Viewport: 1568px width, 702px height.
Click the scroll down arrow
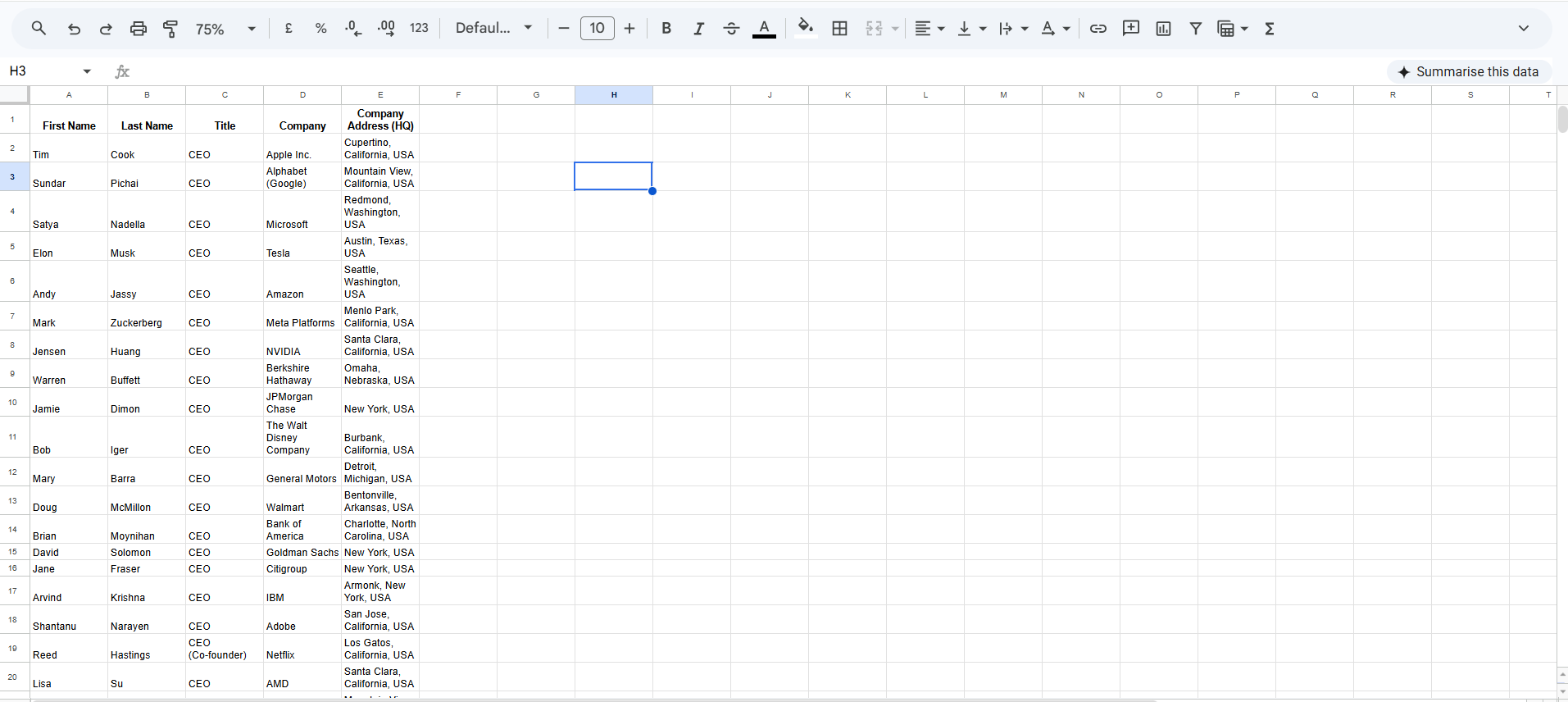coord(1562,691)
